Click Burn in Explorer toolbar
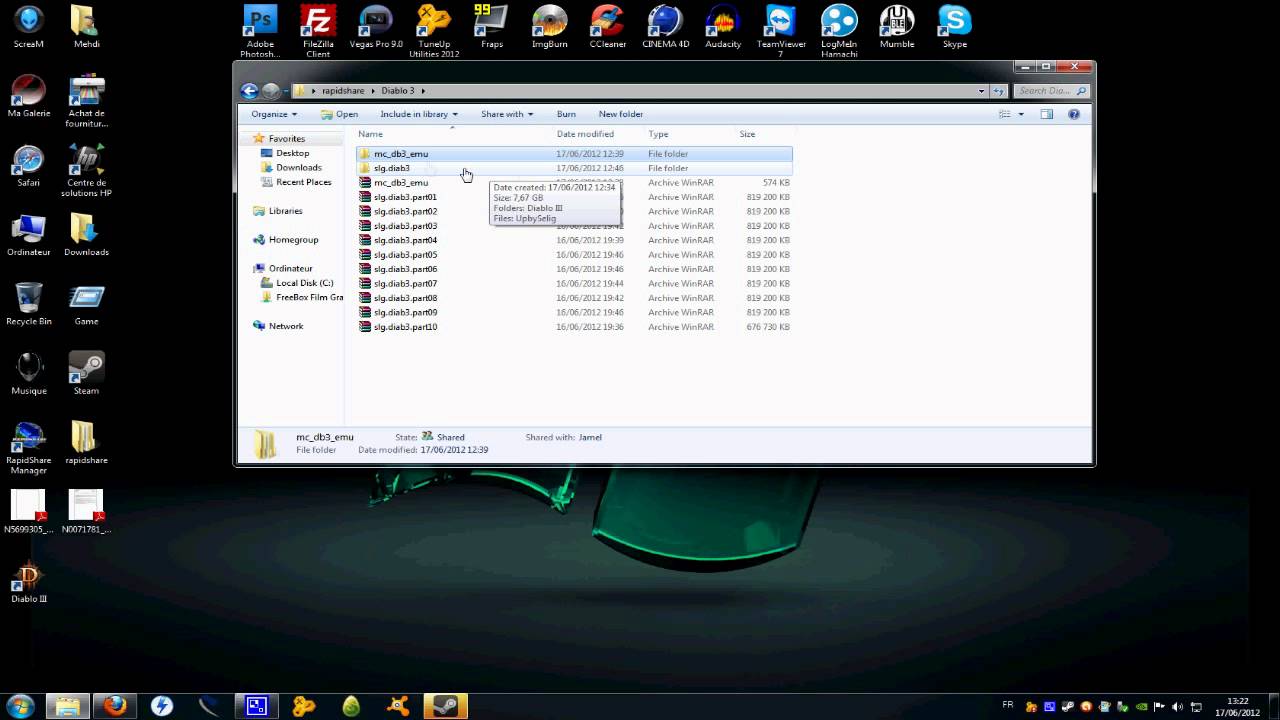The height and width of the screenshot is (720, 1280). pyautogui.click(x=566, y=114)
